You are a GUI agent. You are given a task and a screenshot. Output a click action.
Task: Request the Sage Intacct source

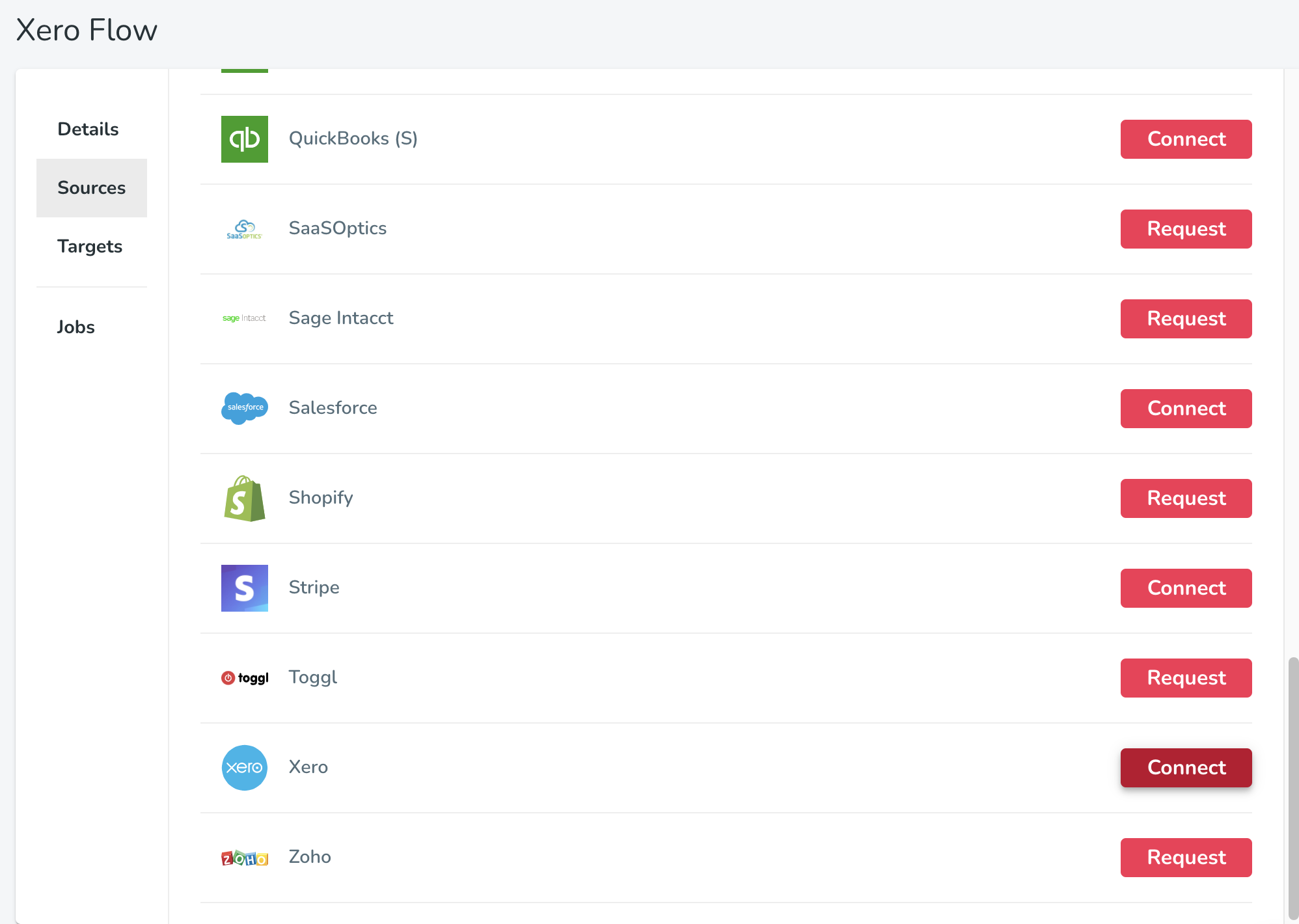pos(1186,319)
